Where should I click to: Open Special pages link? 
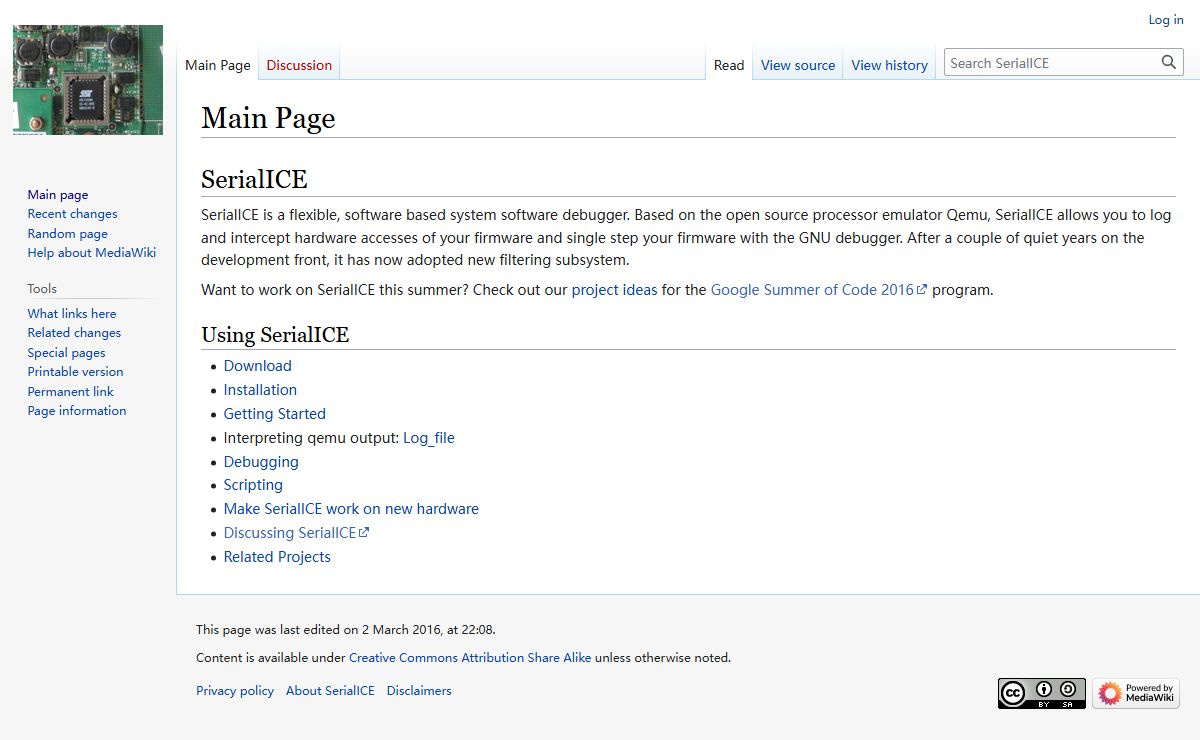66,352
